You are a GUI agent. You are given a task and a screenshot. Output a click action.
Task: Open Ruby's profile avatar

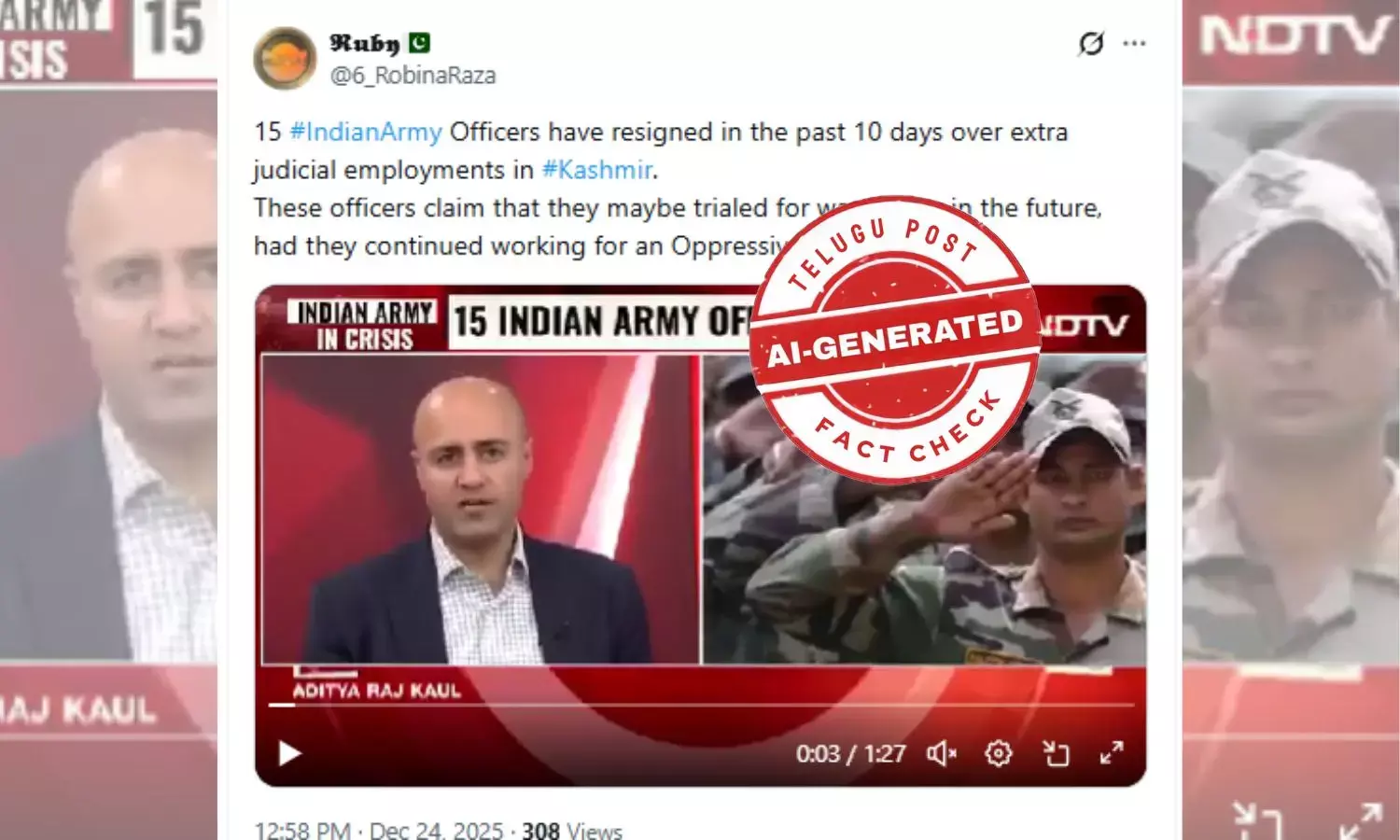click(285, 58)
